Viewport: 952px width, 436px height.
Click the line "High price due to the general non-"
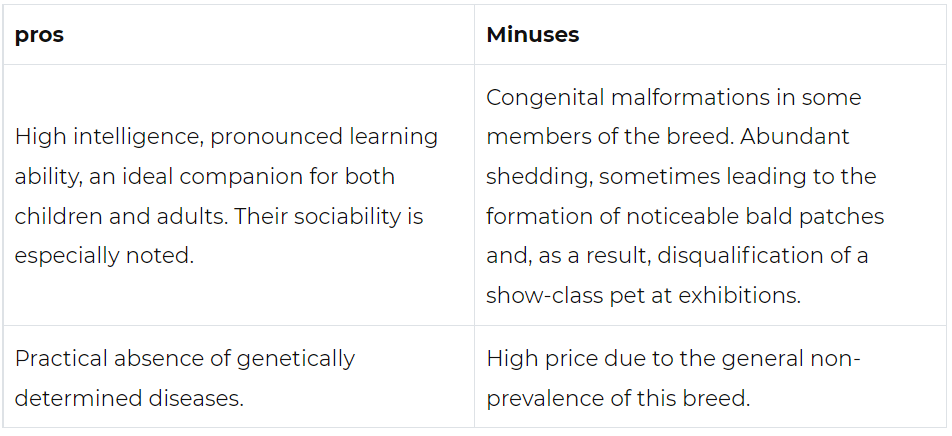673,359
